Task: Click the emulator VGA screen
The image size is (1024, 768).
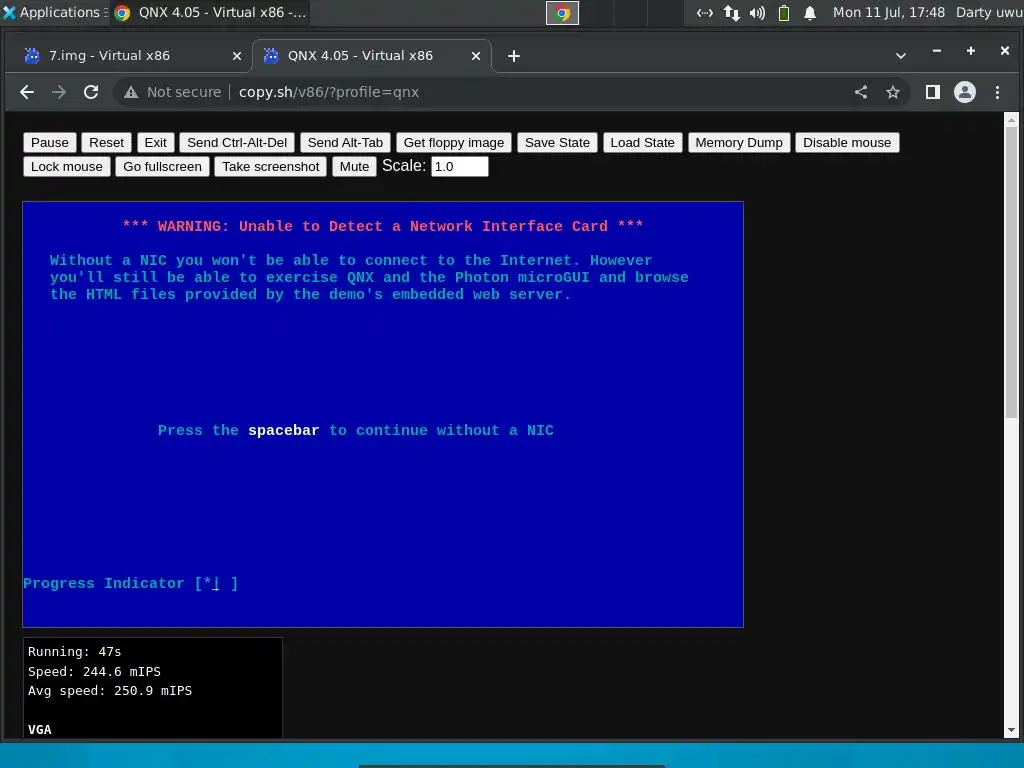Action: [x=383, y=414]
